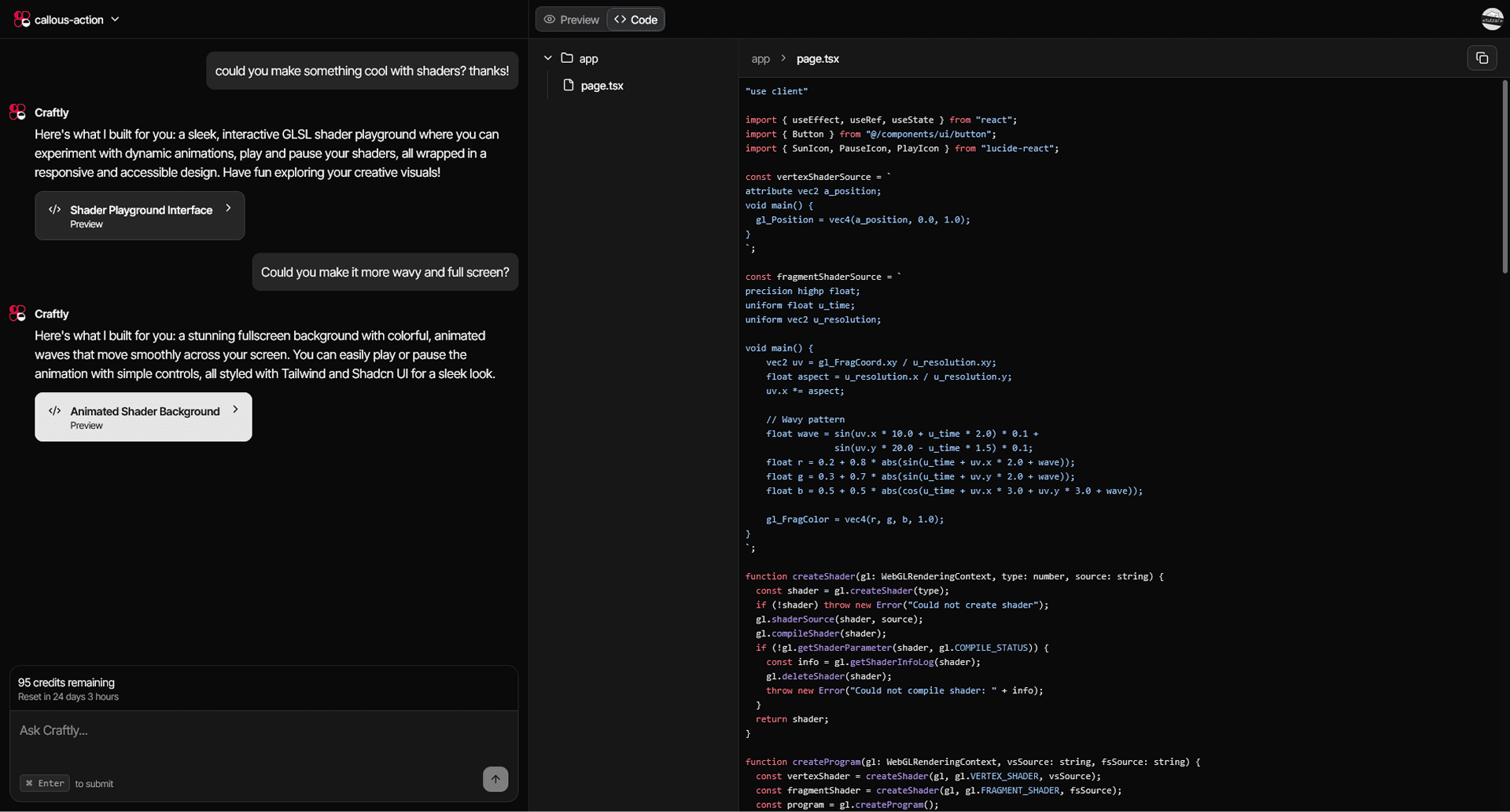This screenshot has width=1510, height=812.
Task: Click the app breadcrumb
Action: click(761, 59)
